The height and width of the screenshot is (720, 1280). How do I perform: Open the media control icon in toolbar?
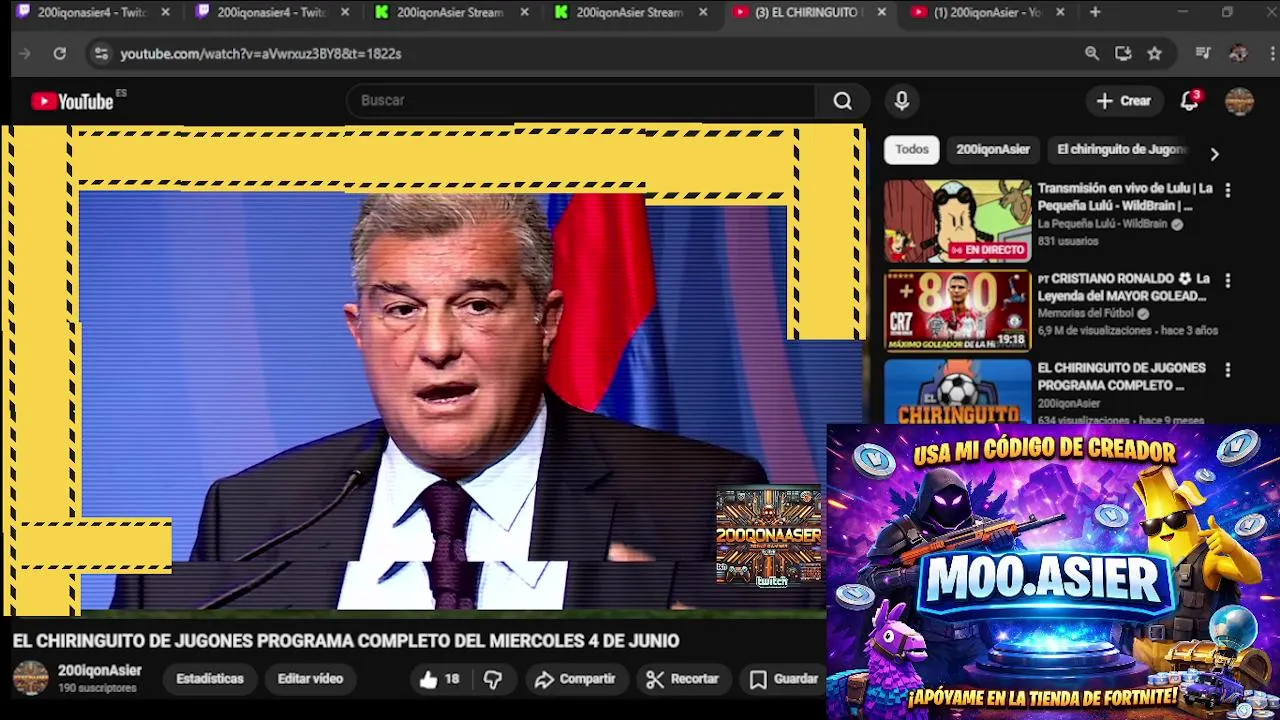coord(1203,54)
